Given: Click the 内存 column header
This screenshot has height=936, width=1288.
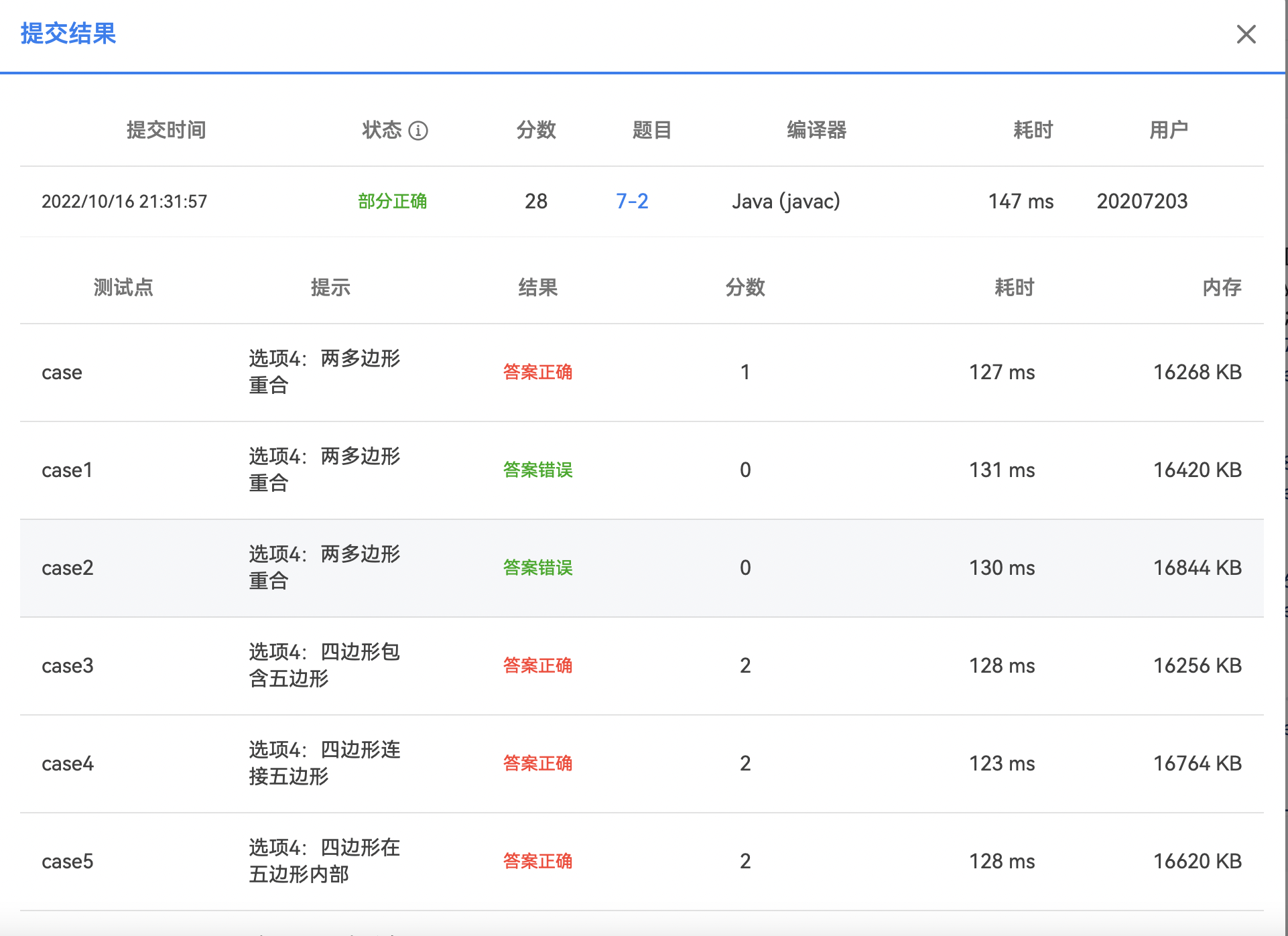Looking at the screenshot, I should point(1221,287).
